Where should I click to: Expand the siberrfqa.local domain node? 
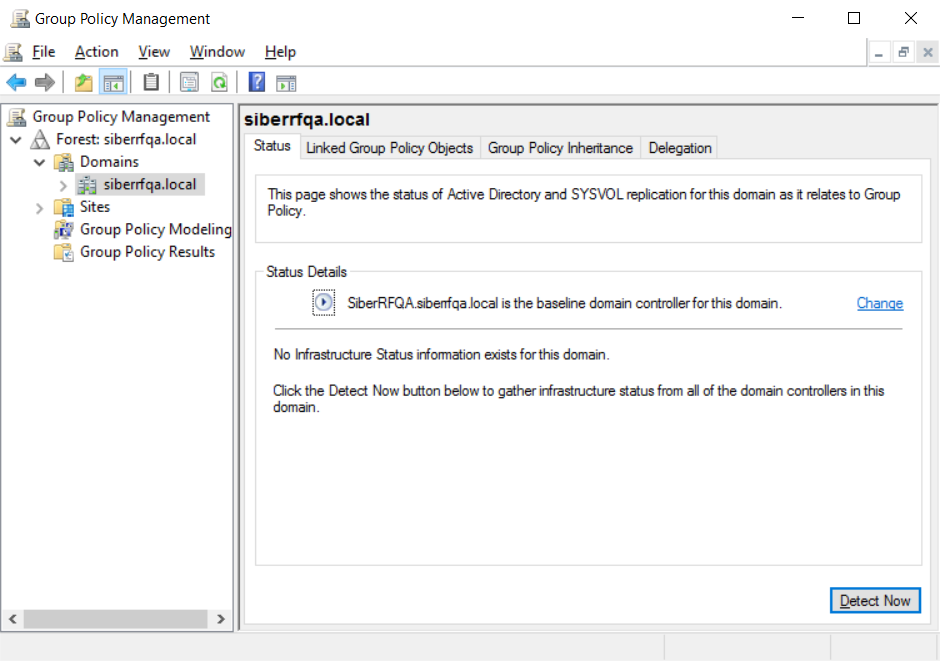[x=63, y=185]
